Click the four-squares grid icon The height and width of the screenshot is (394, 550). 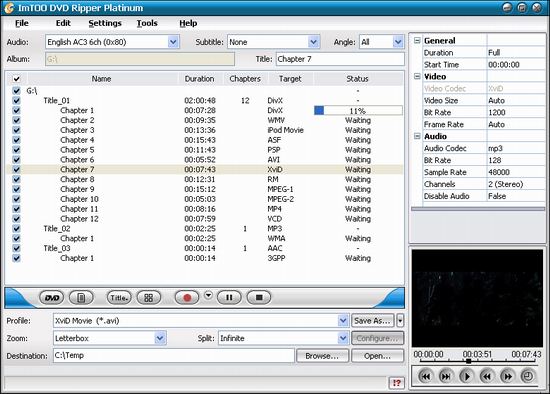tap(148, 298)
